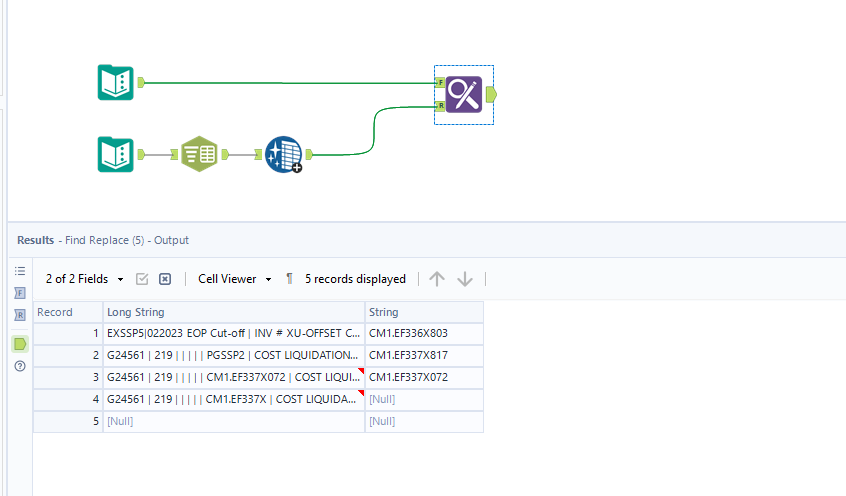The image size is (846, 496).
Task: Click Text To Columns input anchor
Action: pos(174,155)
